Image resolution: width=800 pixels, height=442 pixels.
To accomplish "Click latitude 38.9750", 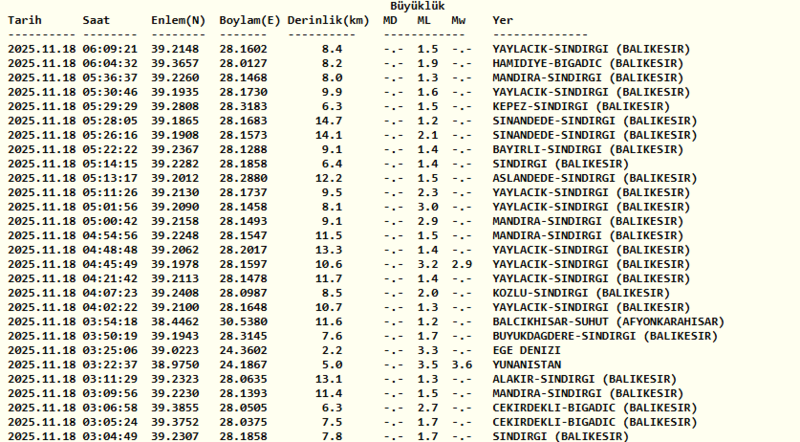I will pos(175,364).
